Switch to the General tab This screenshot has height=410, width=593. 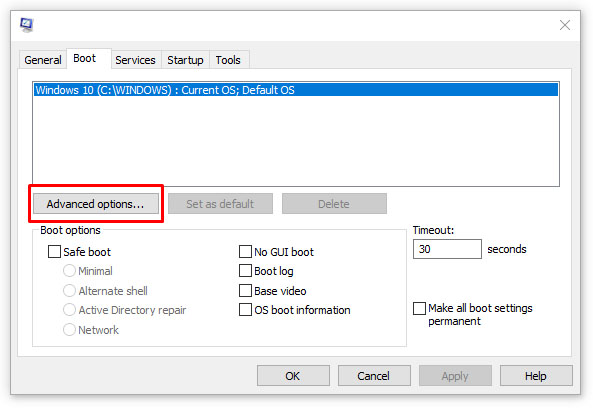click(43, 60)
